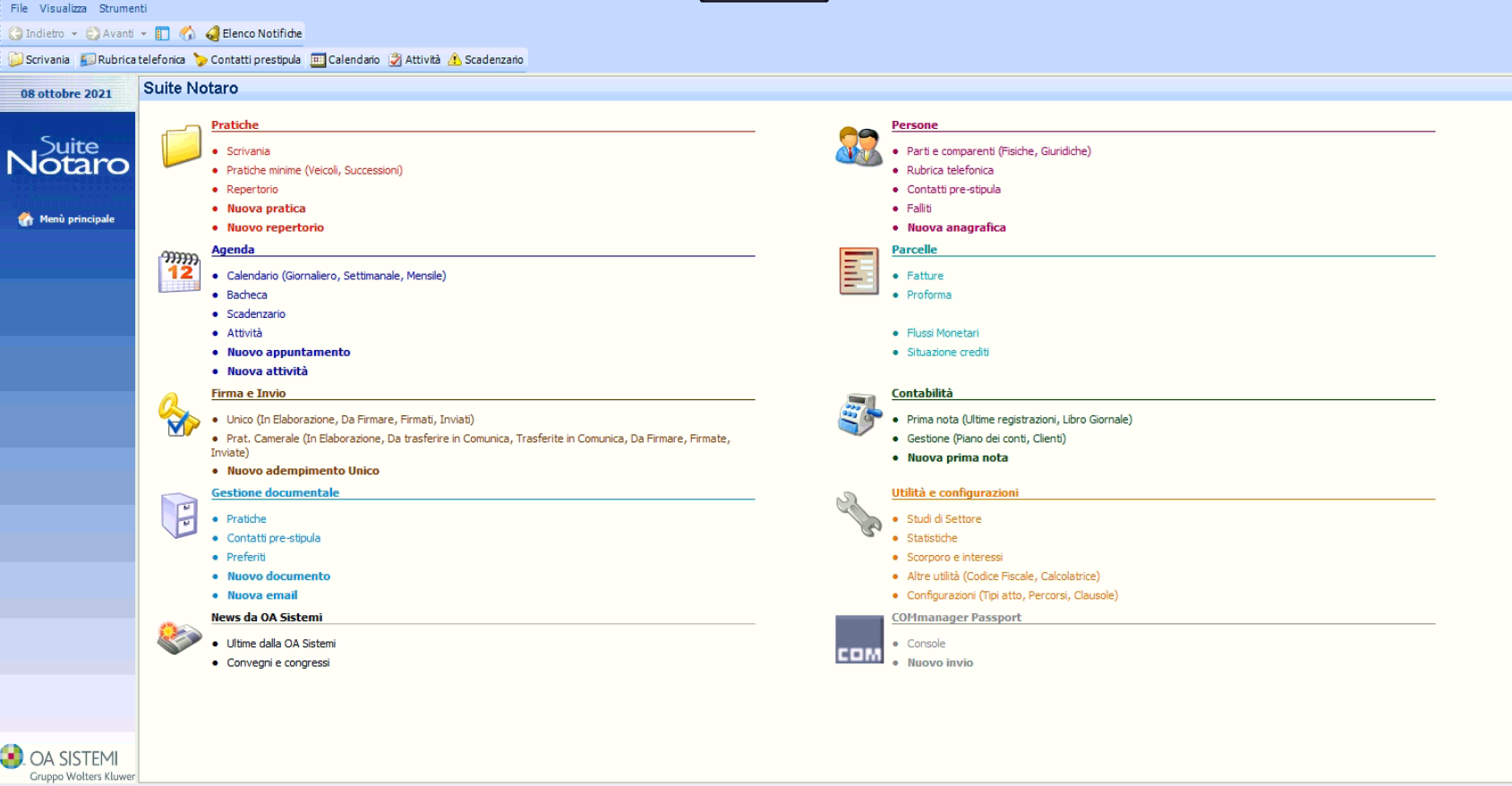The width and height of the screenshot is (1512, 786).
Task: Open the Prat. Camerale link
Action: tap(471, 445)
